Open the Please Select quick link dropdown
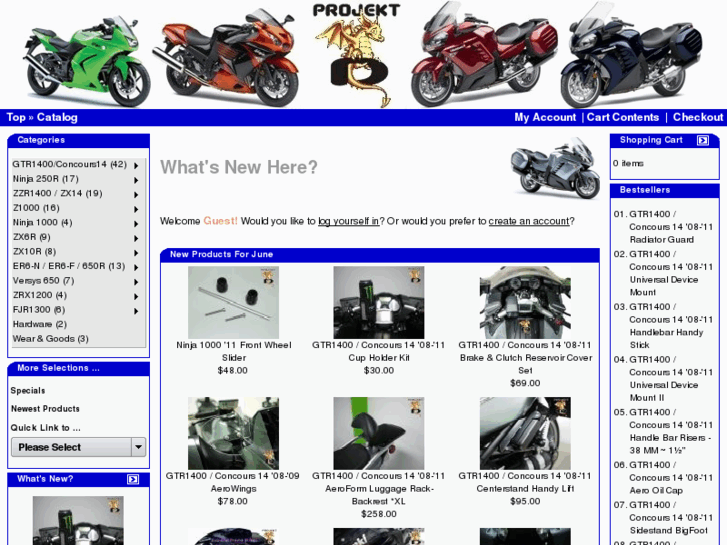 point(78,447)
